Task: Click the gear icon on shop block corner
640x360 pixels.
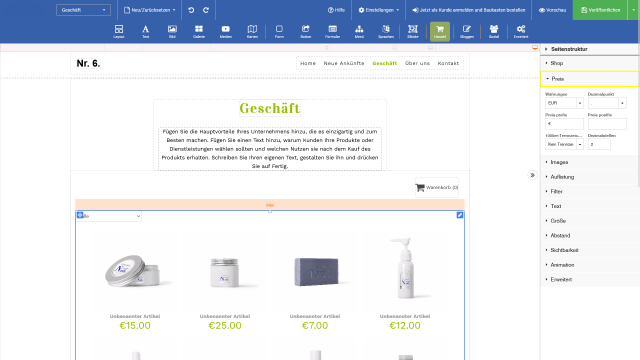Action: [80, 215]
